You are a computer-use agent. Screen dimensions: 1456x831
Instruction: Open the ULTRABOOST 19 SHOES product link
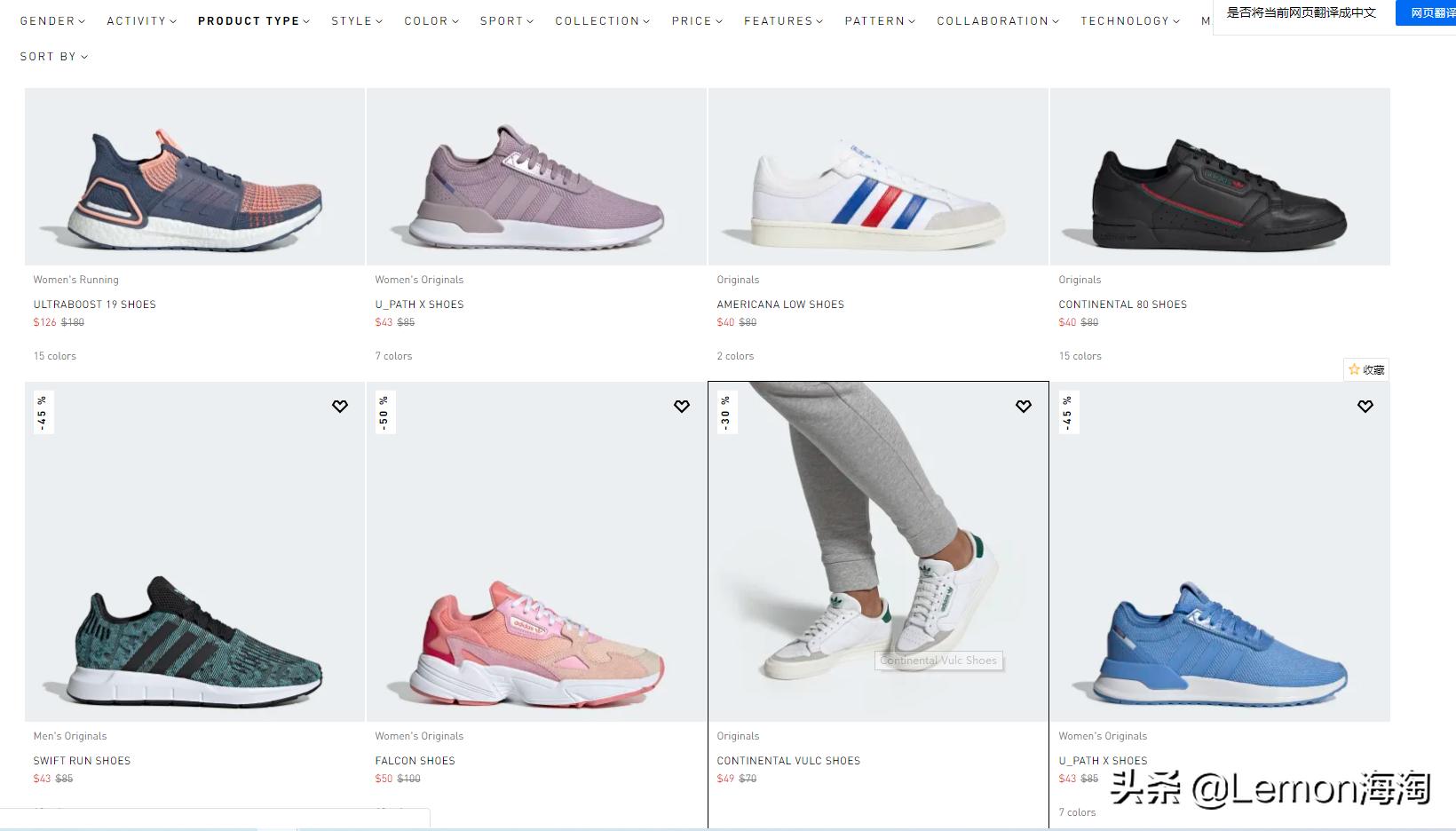(x=93, y=304)
